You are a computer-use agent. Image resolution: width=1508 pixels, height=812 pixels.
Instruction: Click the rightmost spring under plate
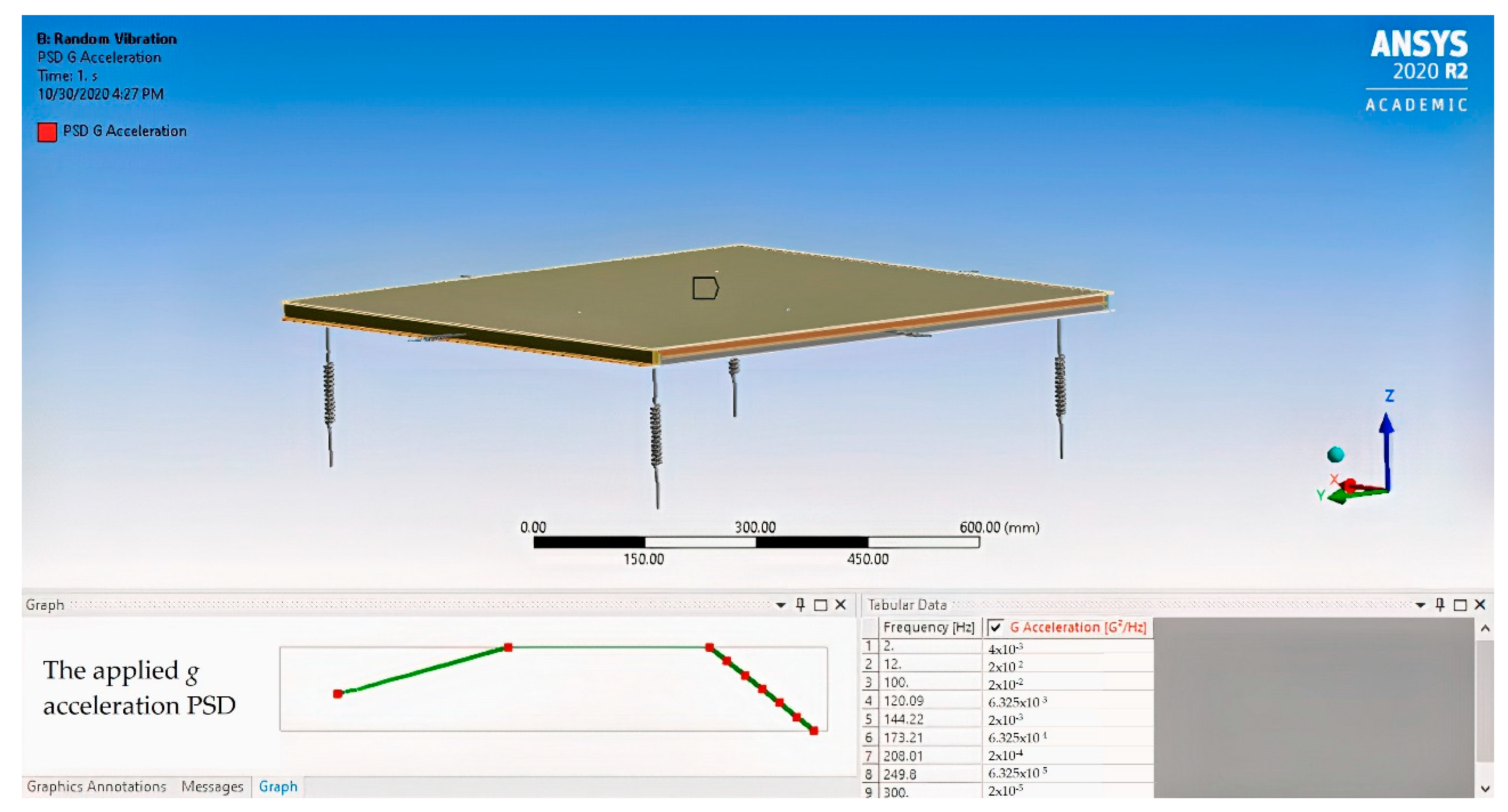[x=1059, y=388]
